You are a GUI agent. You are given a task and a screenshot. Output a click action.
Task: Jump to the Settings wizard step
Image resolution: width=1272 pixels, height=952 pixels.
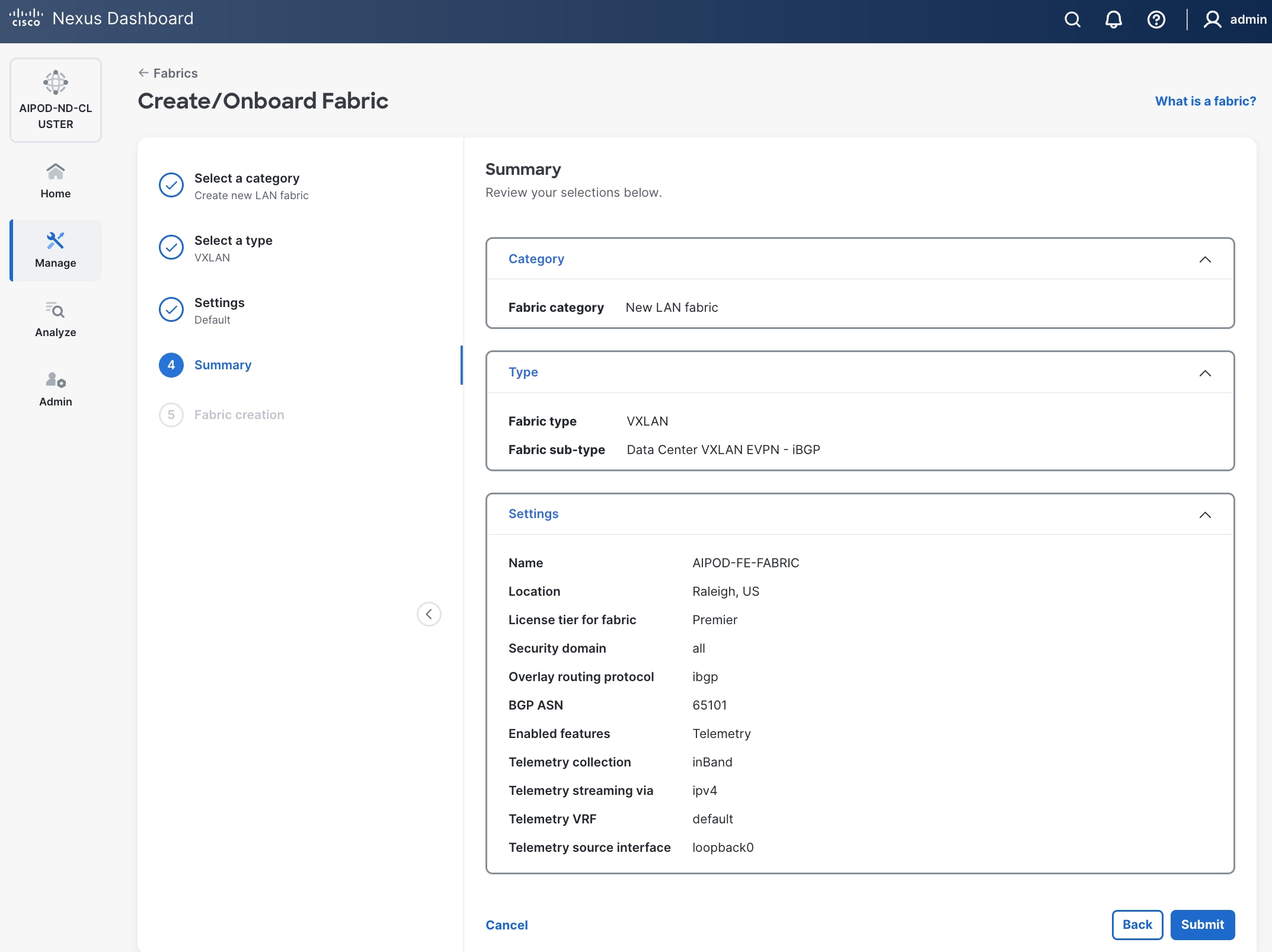click(x=219, y=303)
